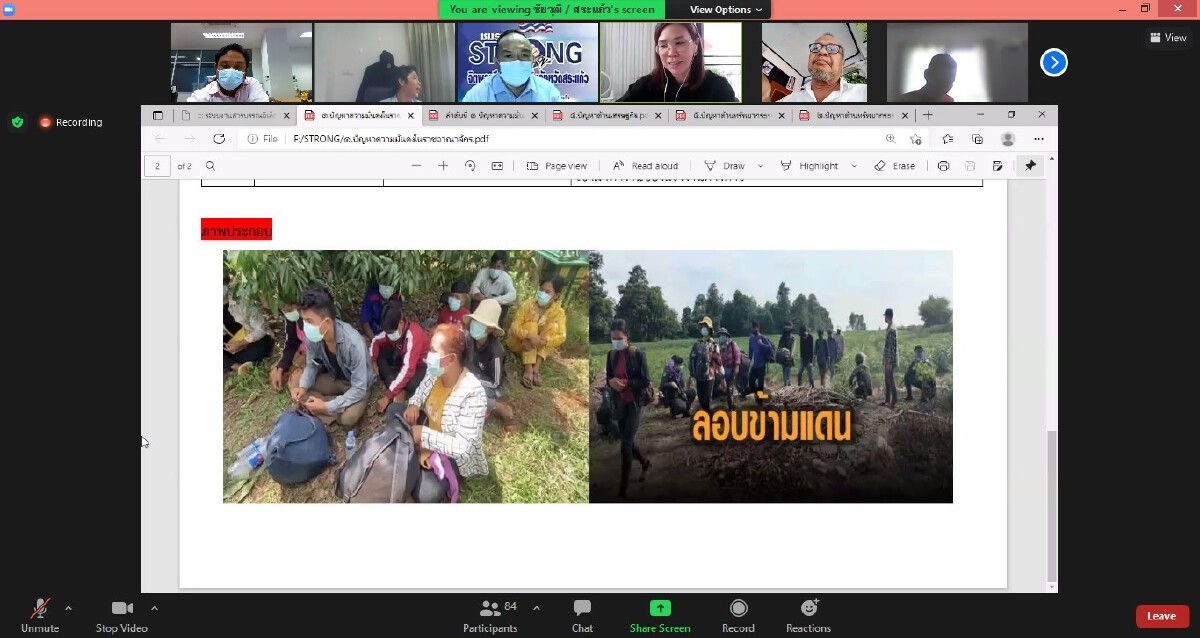
Task: Unmute the microphone in Zoom
Action: point(40,615)
